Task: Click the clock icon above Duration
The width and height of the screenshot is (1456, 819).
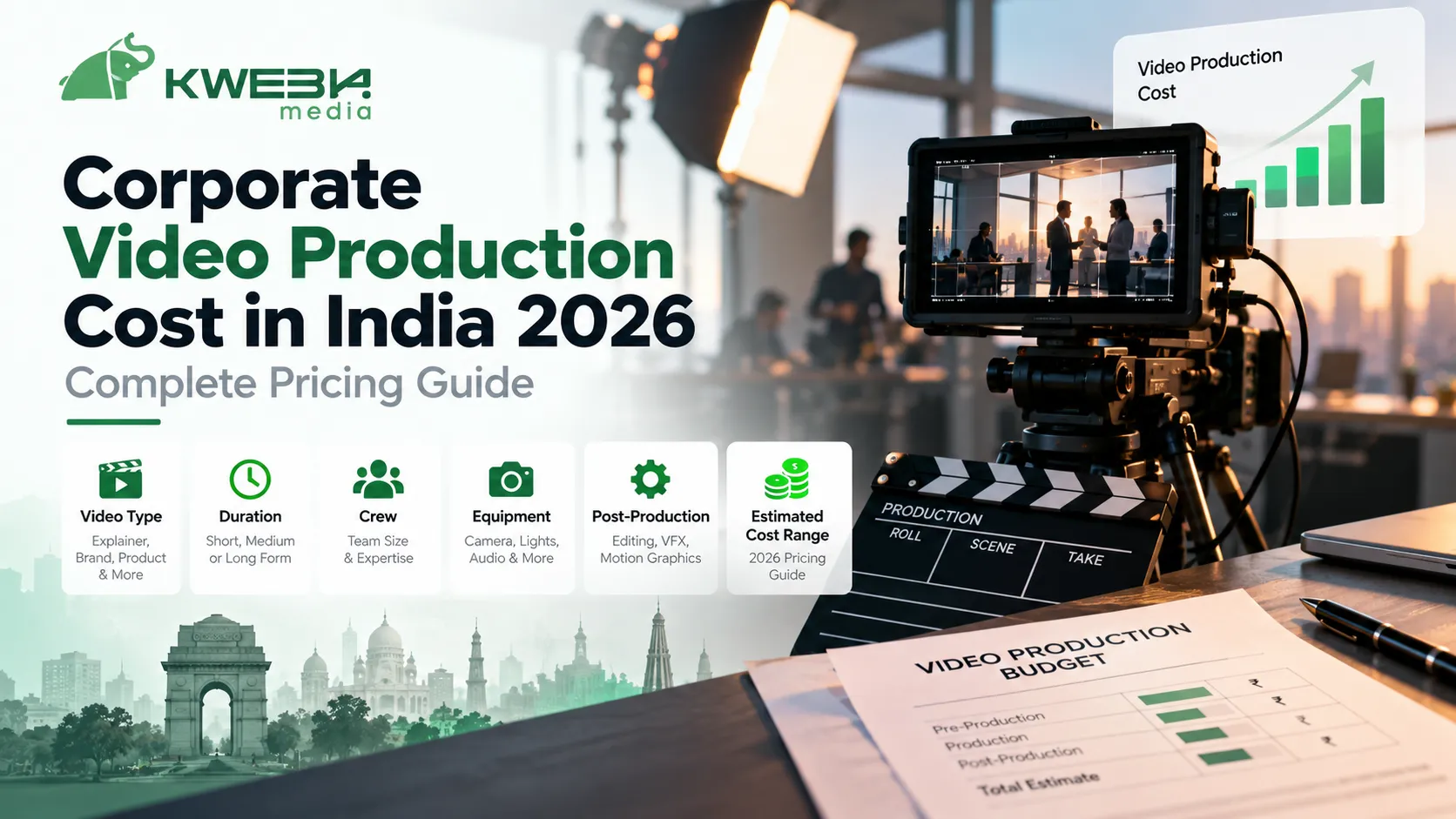Action: [x=250, y=479]
